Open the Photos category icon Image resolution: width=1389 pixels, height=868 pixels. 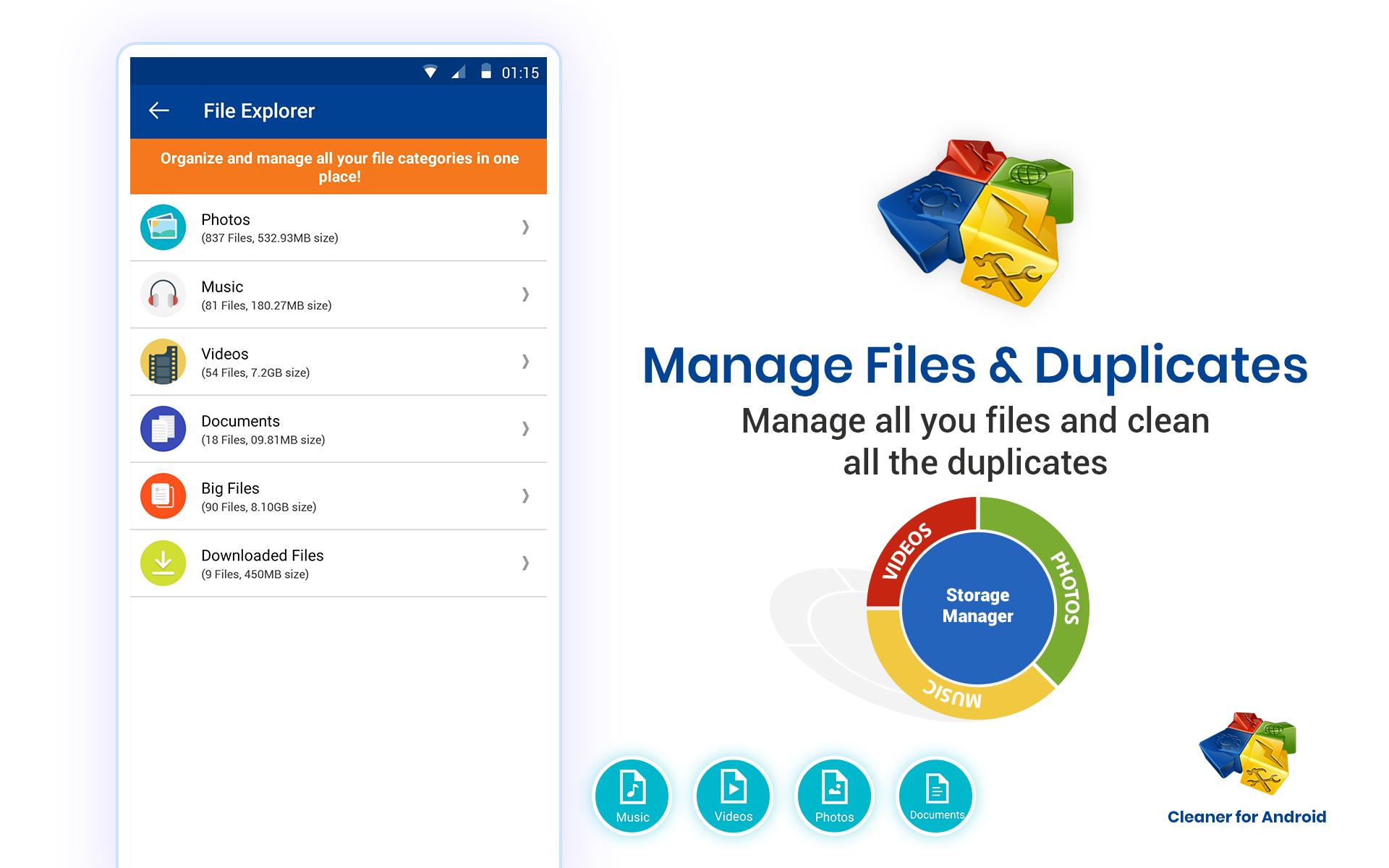pyautogui.click(x=163, y=227)
